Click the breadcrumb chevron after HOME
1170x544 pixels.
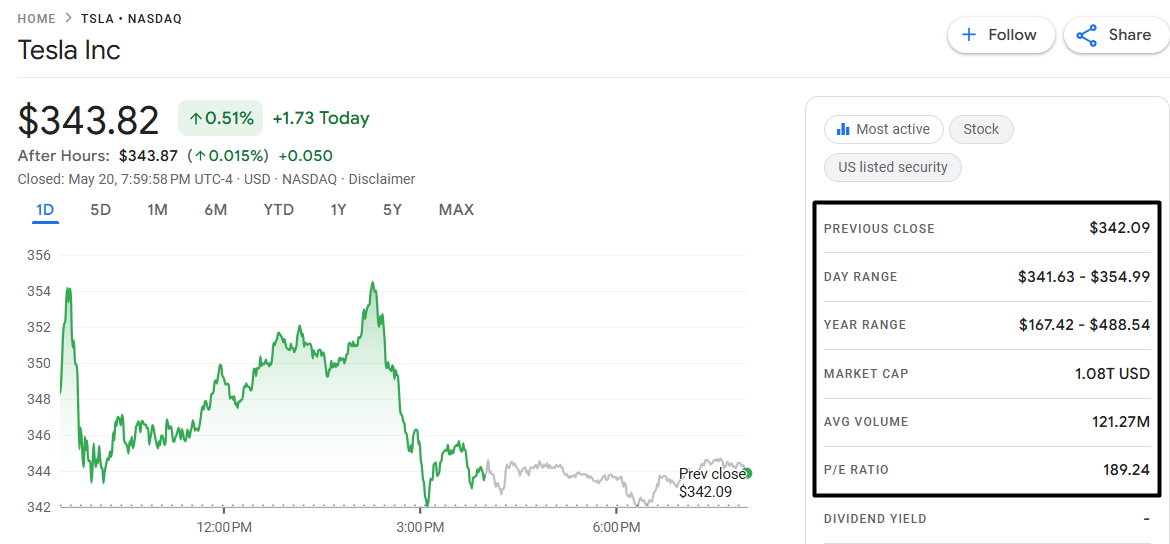[x=69, y=19]
